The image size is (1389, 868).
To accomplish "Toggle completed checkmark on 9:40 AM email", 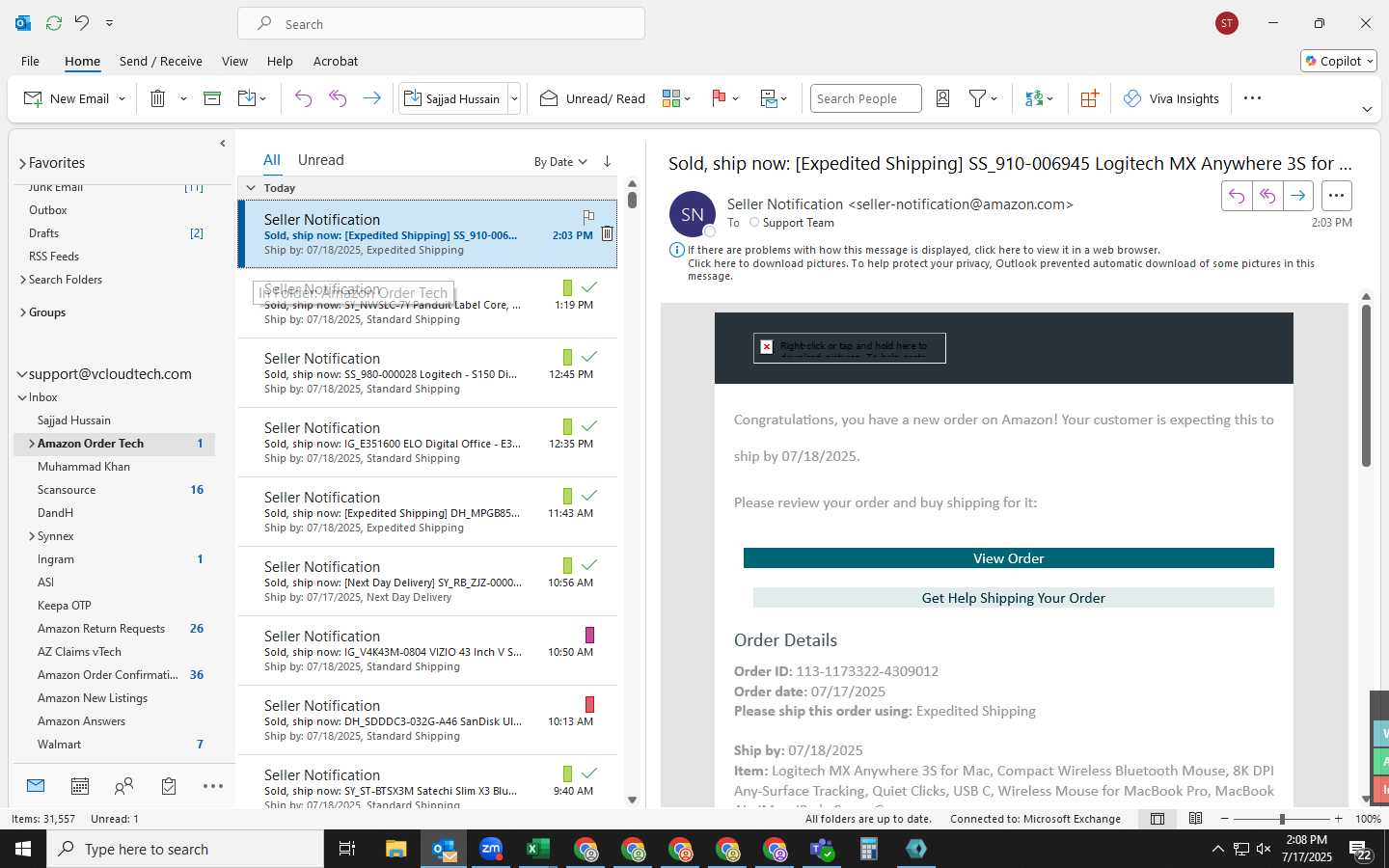I will click(x=589, y=773).
